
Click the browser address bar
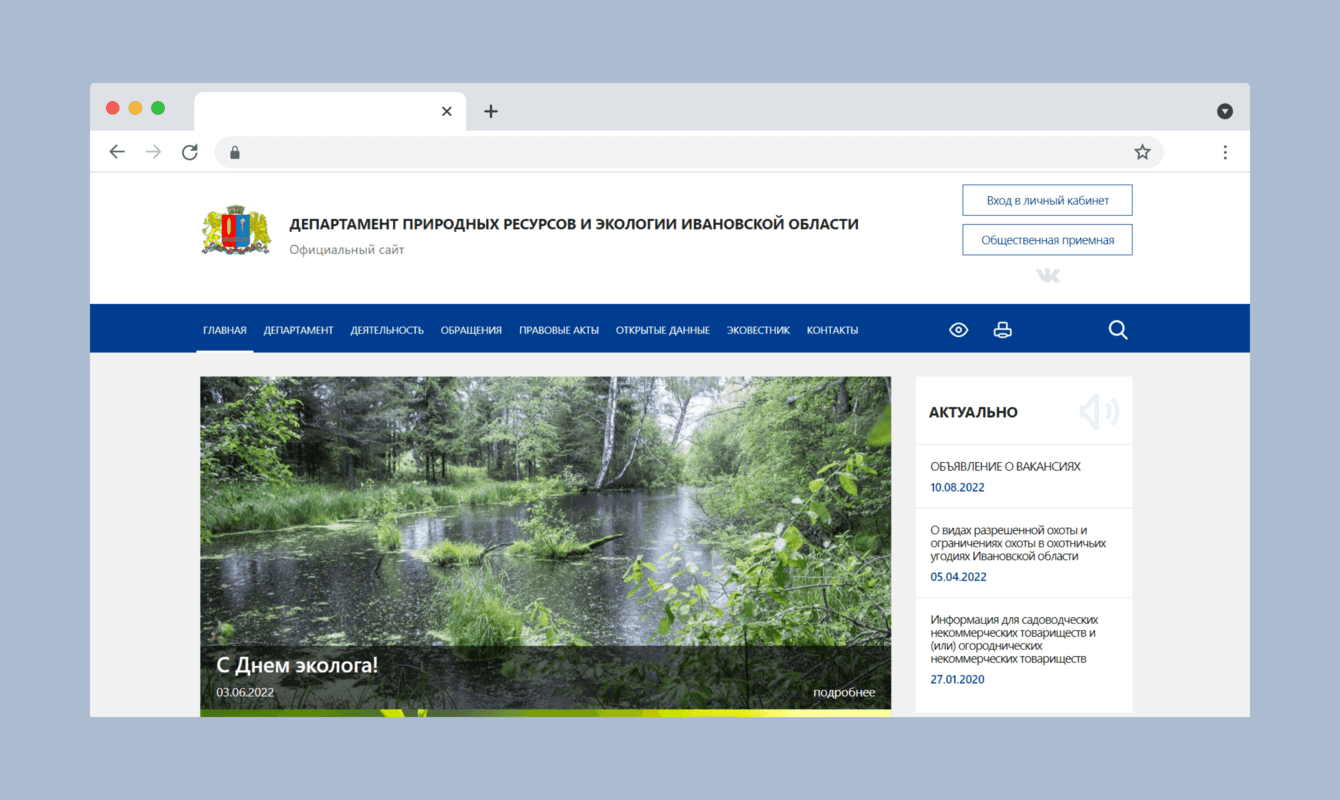tap(689, 152)
